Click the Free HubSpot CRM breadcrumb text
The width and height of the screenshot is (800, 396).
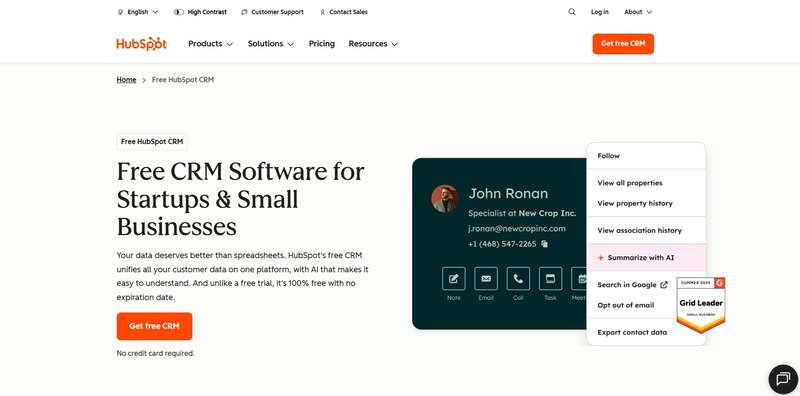point(183,80)
